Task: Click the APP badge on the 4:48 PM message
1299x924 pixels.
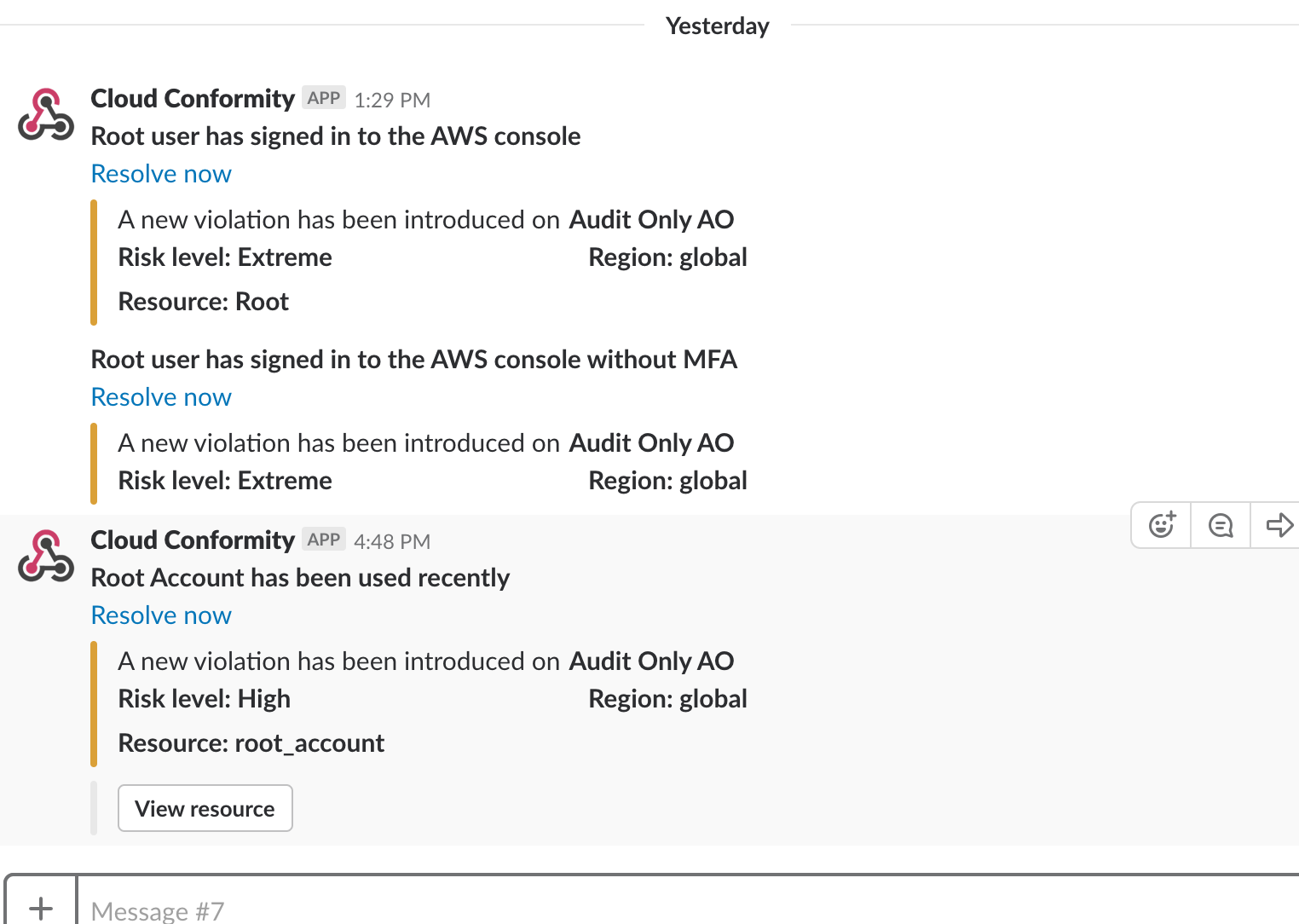Action: tap(324, 540)
